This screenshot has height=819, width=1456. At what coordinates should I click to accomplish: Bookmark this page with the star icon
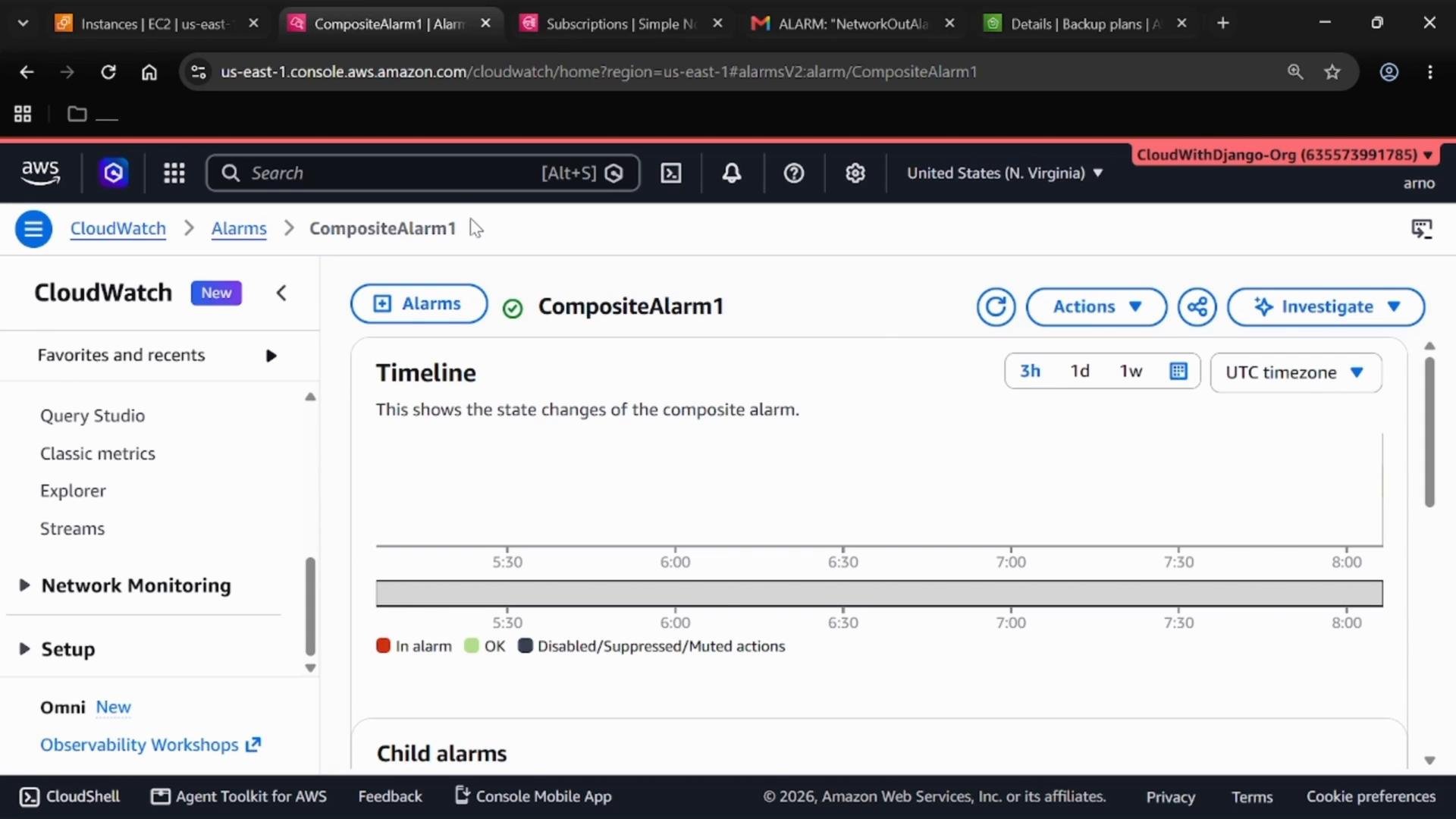point(1332,72)
